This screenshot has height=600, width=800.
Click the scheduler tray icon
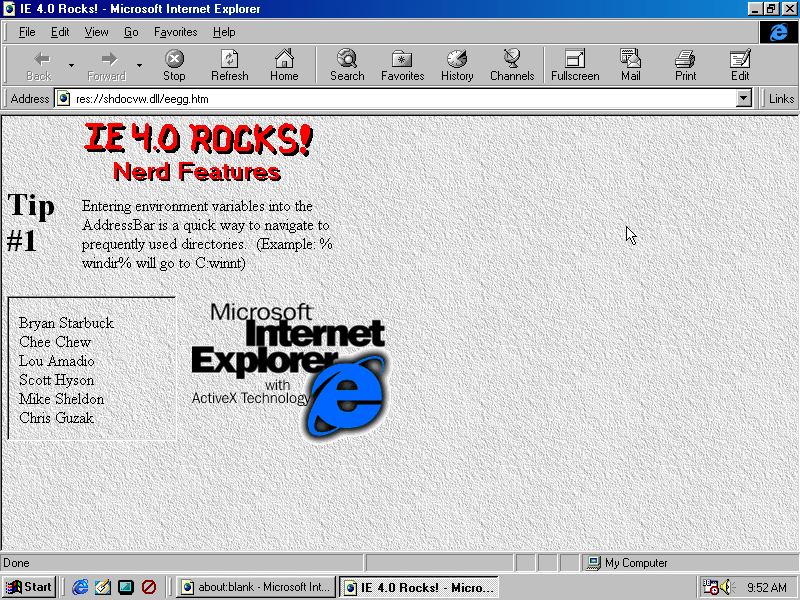710,587
